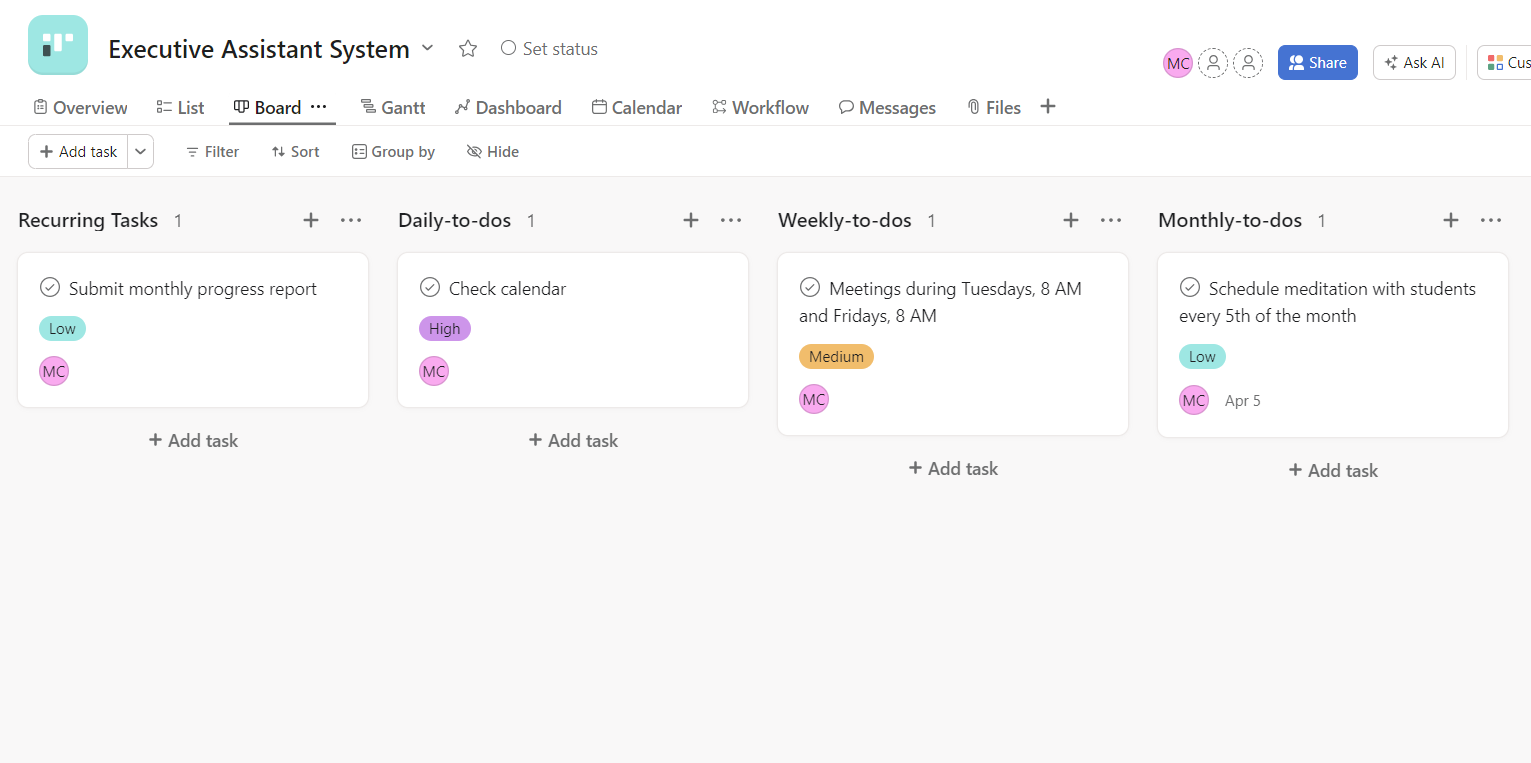Screen dimensions: 1531x763
Task: Click plus icon in Weekly-to-dos header
Action: pos(1071,220)
